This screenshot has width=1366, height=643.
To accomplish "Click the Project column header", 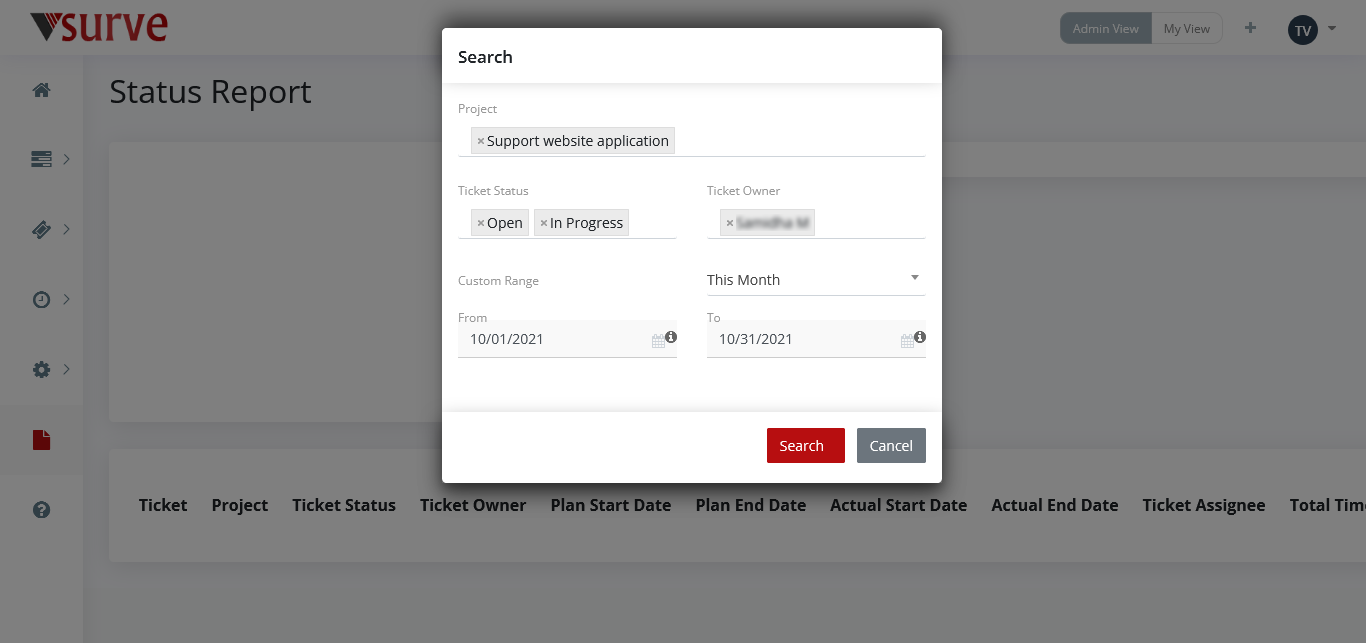I will tap(240, 505).
